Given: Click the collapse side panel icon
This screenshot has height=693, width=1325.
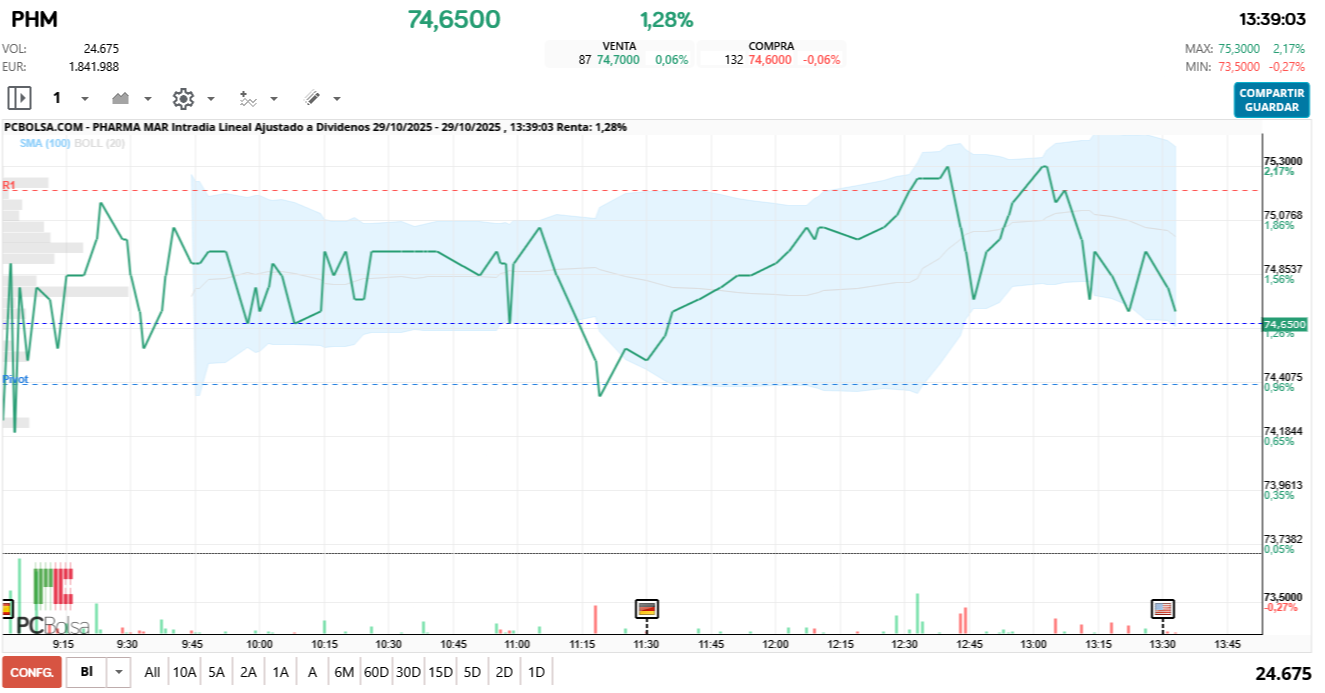Looking at the screenshot, I should coord(20,98).
